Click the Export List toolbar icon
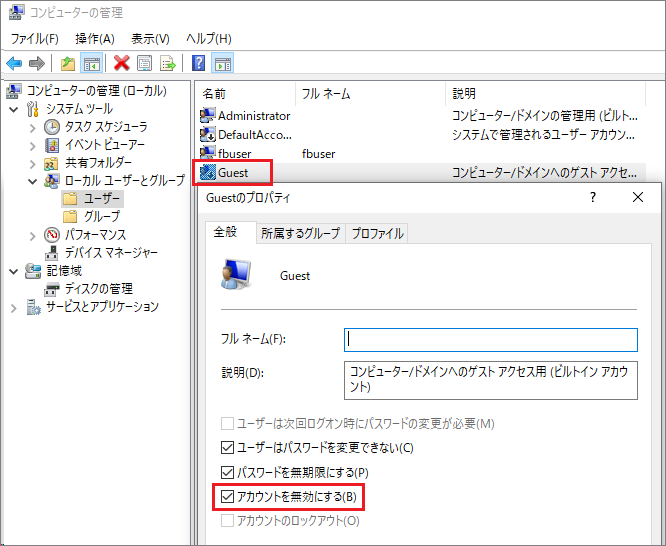Viewport: 666px width, 546px height. click(168, 64)
